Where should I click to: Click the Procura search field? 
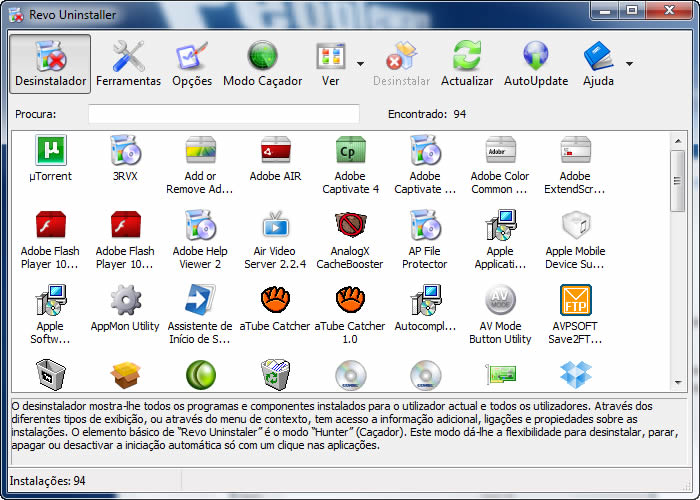223,114
